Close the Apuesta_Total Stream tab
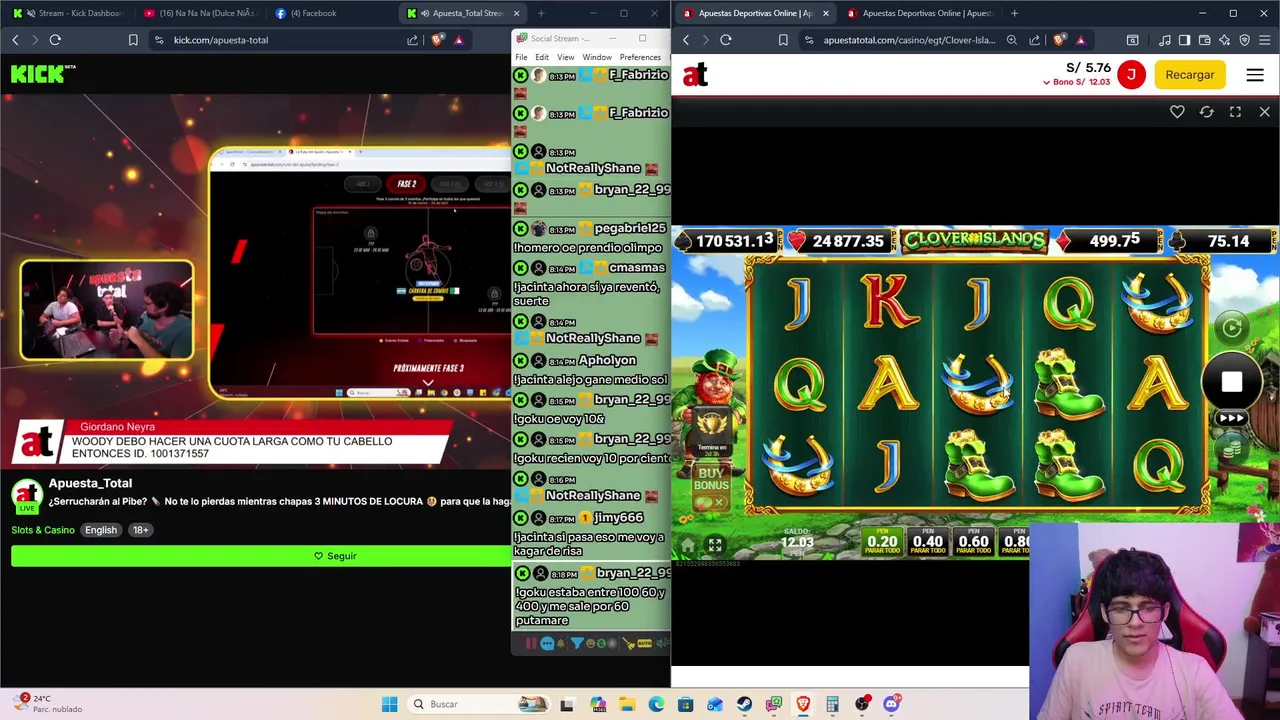This screenshot has width=1280, height=720. point(517,13)
